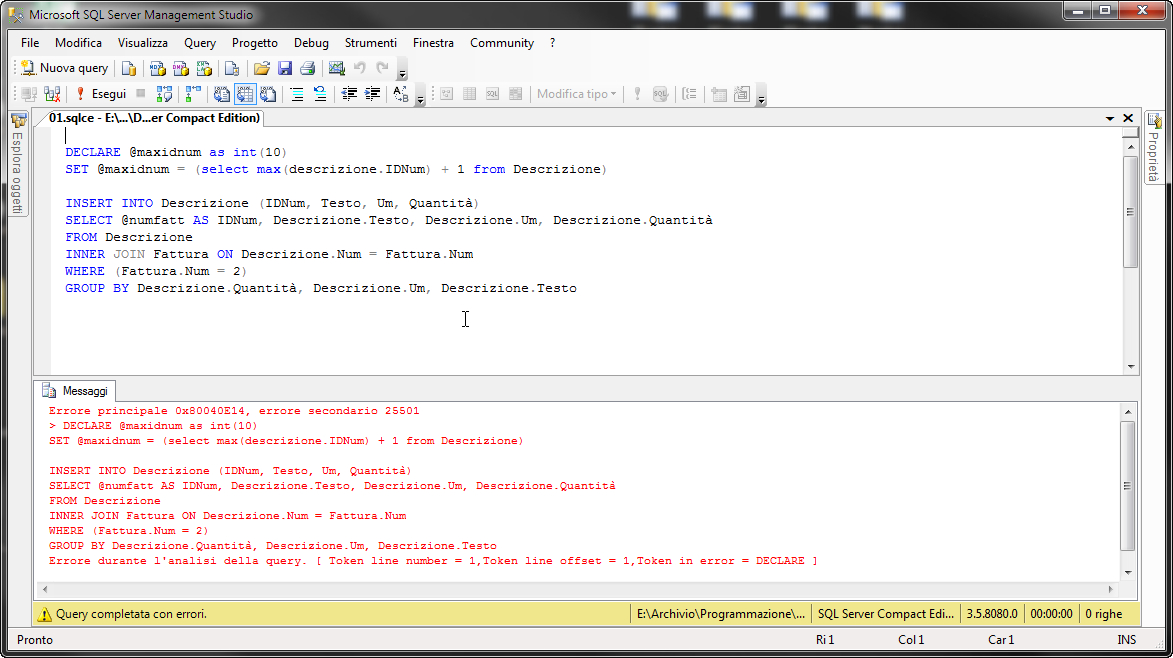The image size is (1173, 658).
Task: Open new Analysis Services DMX query icon
Action: pos(180,68)
